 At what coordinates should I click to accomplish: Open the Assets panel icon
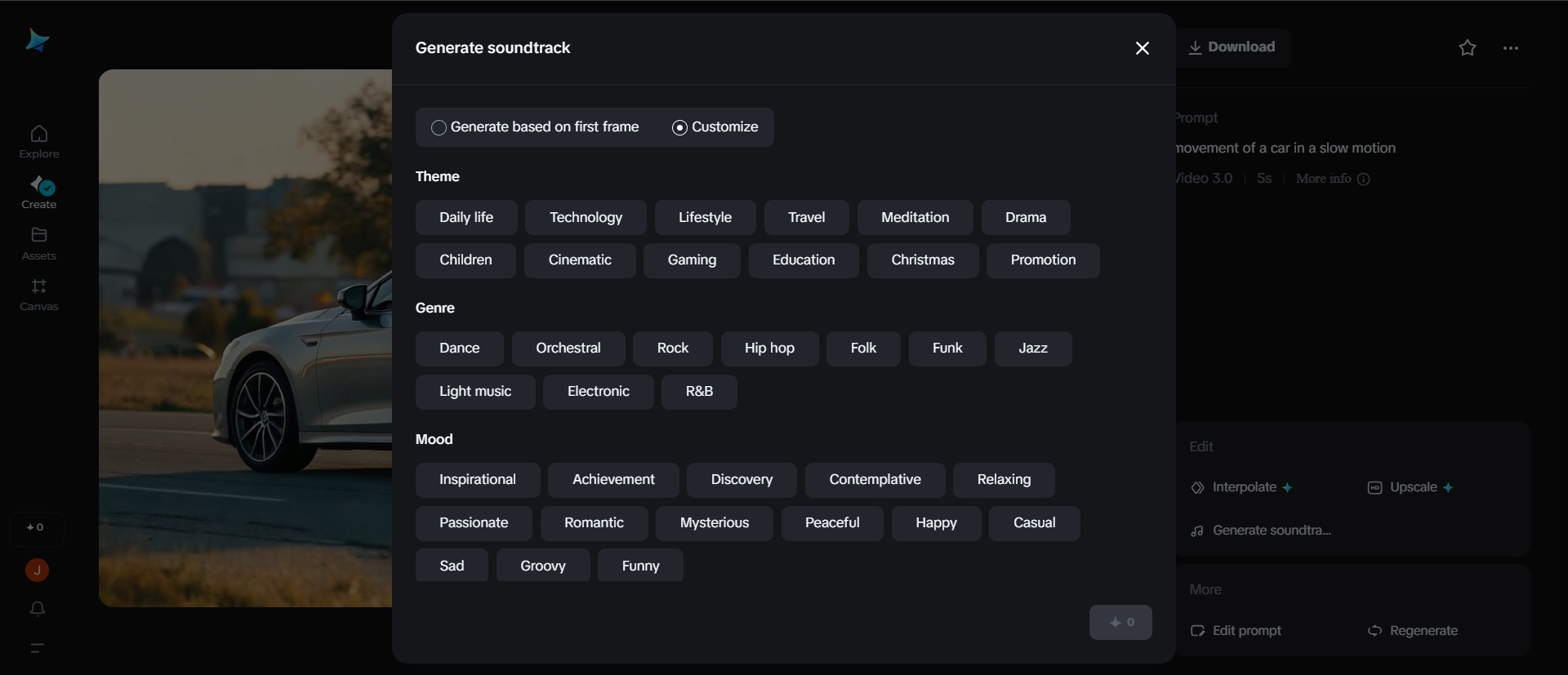tap(38, 242)
